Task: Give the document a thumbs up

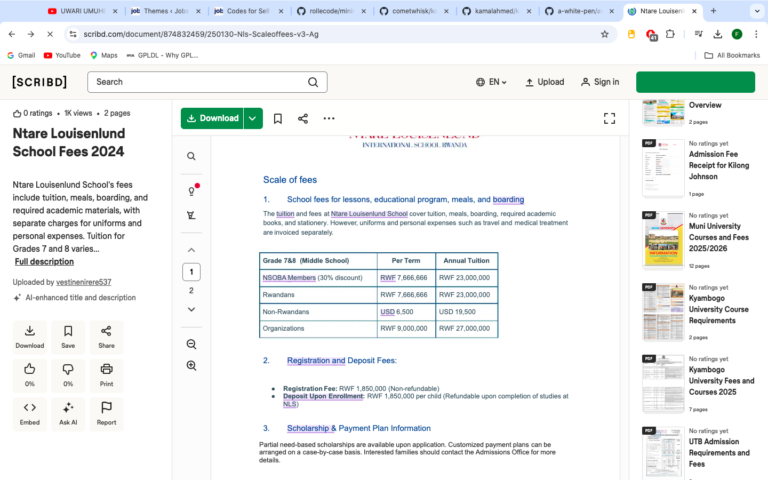Action: (x=30, y=376)
